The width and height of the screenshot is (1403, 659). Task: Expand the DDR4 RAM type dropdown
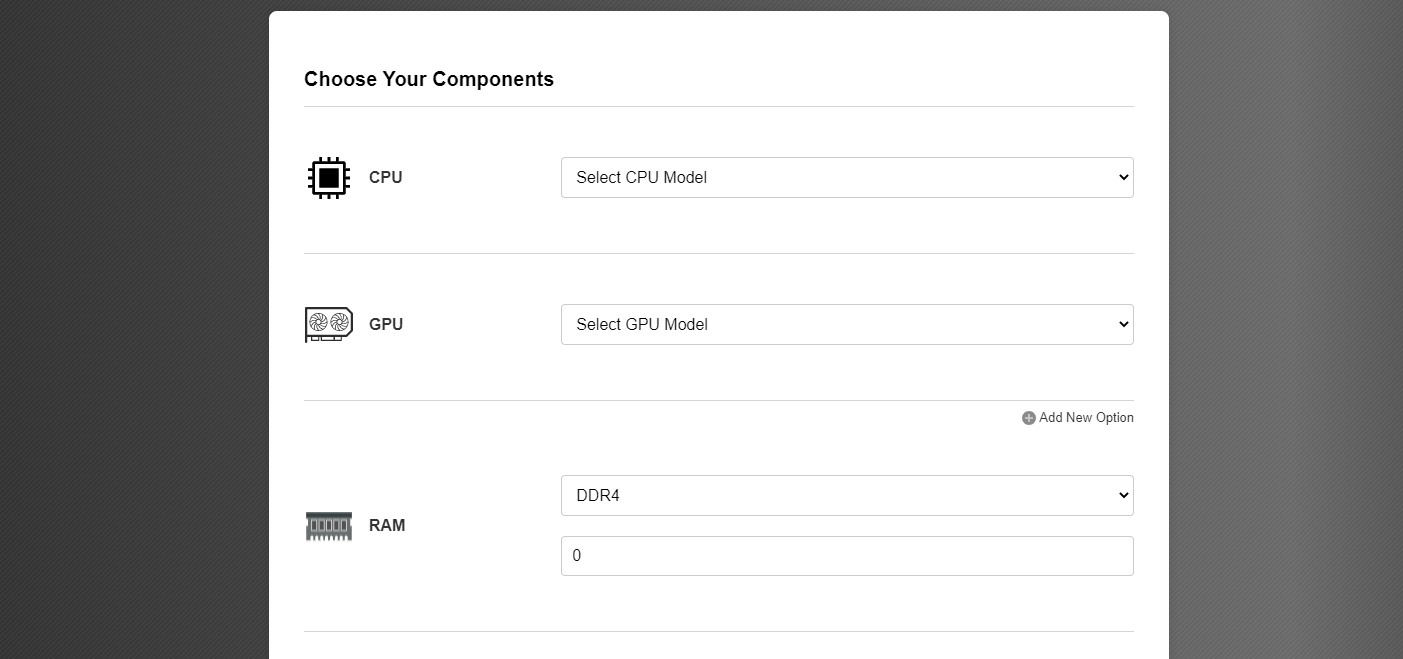[846, 496]
